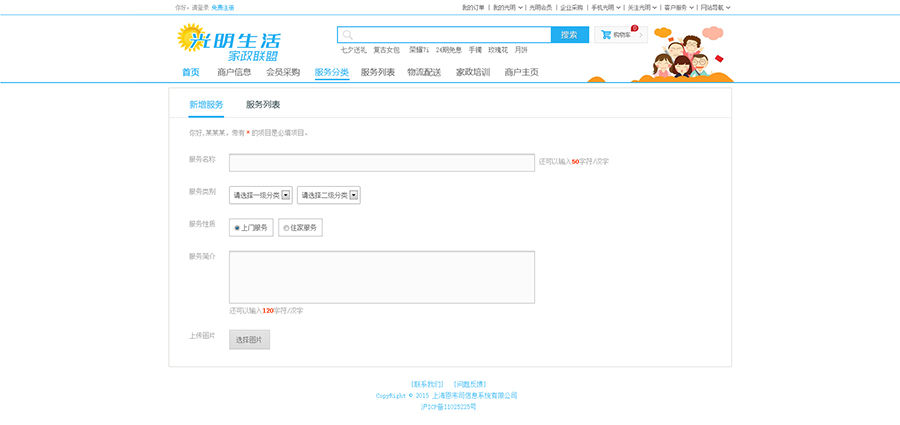Screen dimensions: 900x425
Task: Expand the 网站导航 menu in top bar
Action: click(714, 7)
